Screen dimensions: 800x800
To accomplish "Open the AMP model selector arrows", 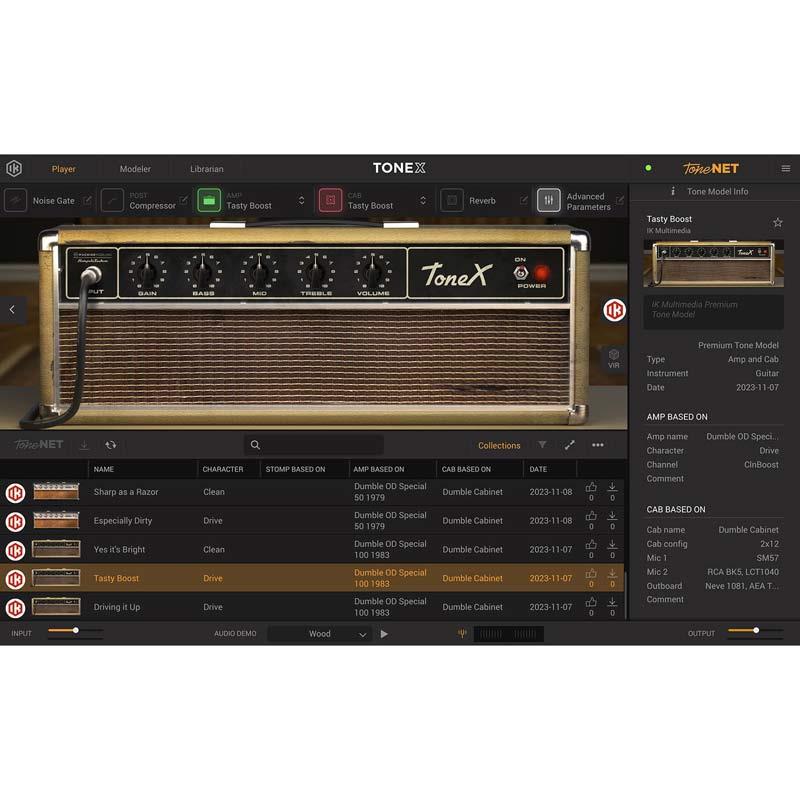I will click(x=302, y=200).
